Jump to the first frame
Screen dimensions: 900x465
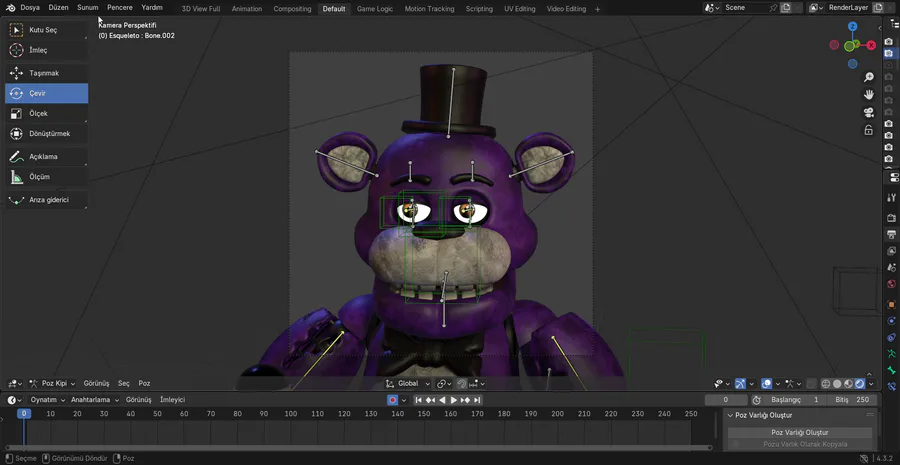(x=418, y=400)
